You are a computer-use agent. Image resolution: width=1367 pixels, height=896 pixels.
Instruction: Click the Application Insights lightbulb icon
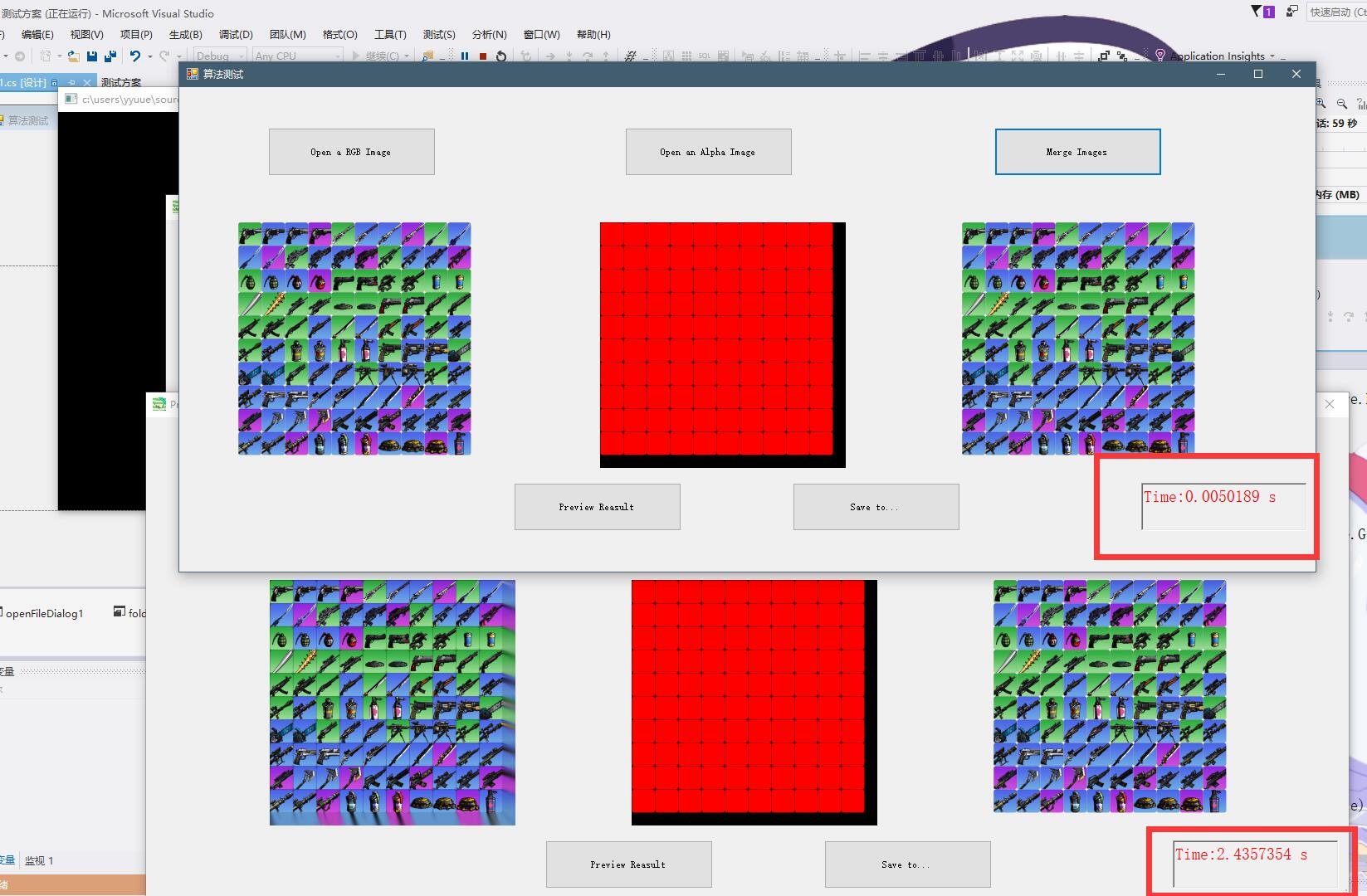click(1160, 56)
